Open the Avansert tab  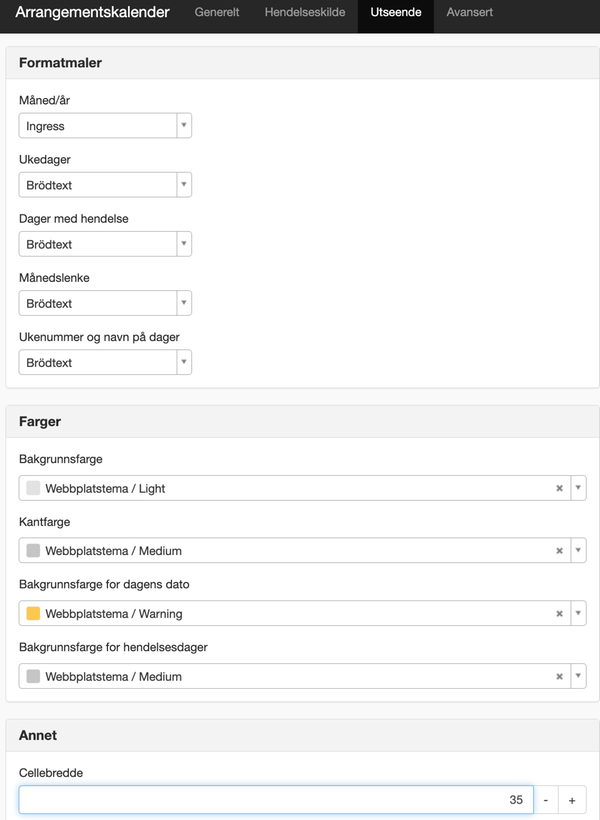(x=469, y=12)
